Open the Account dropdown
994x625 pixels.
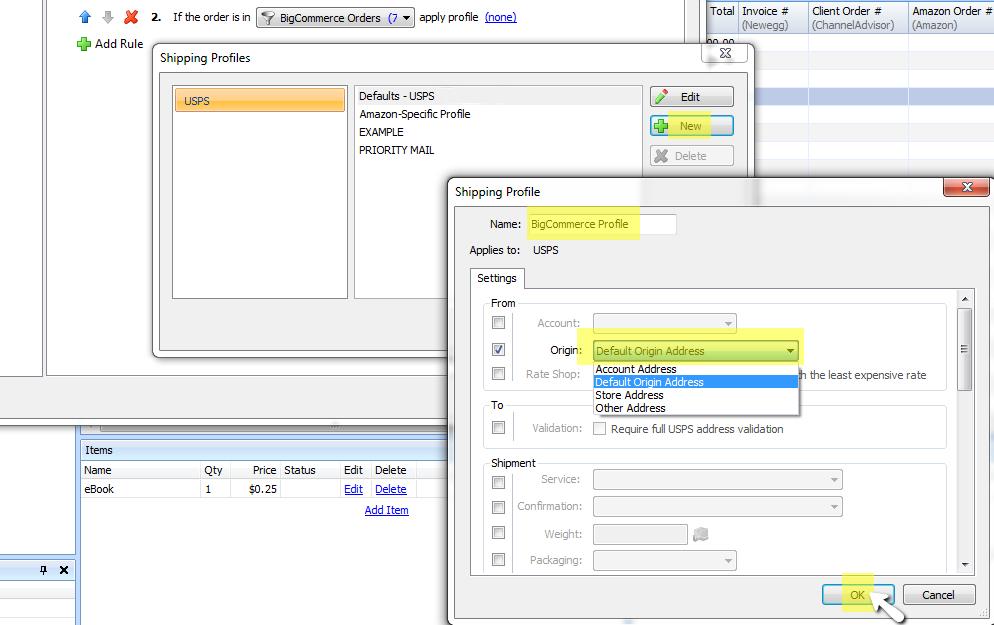(x=664, y=323)
